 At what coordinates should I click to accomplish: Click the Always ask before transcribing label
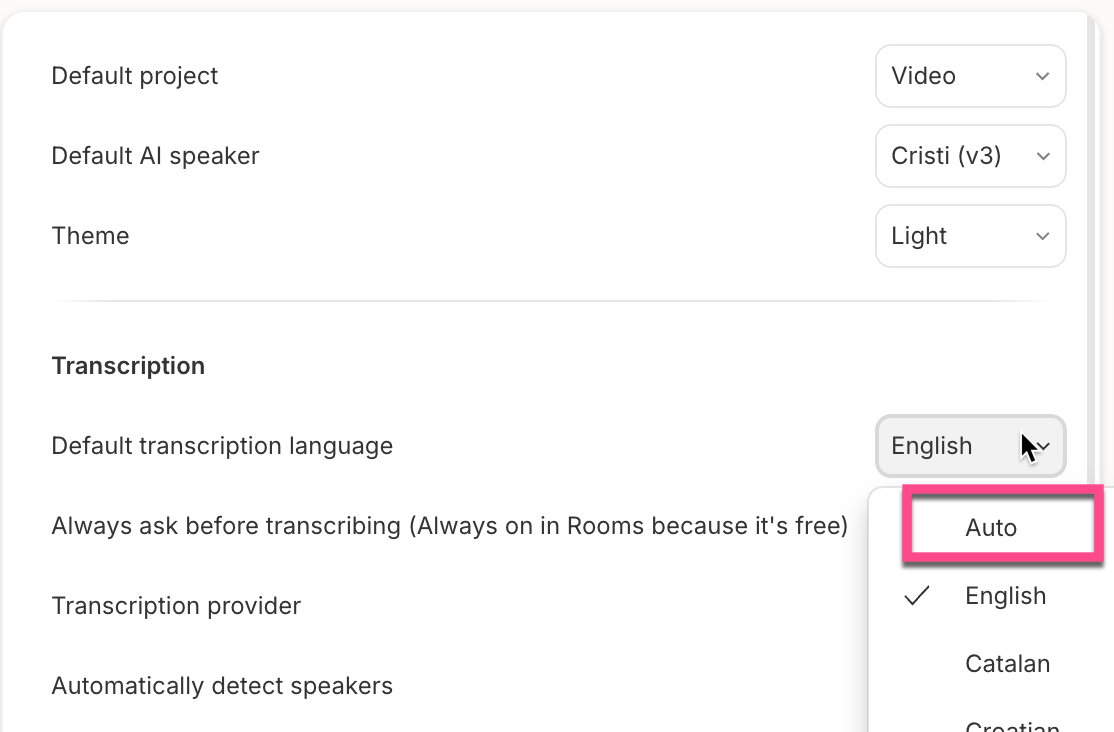coord(449,526)
